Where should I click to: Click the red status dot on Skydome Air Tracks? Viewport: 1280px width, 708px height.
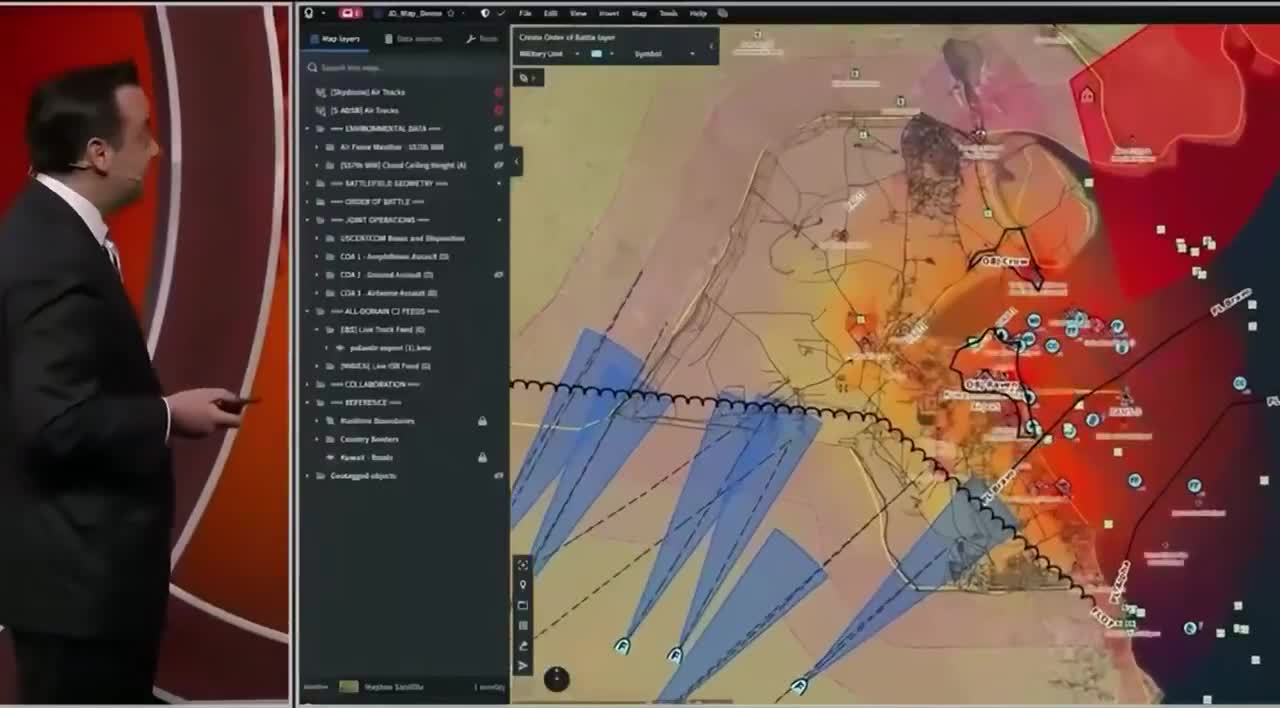coord(498,92)
